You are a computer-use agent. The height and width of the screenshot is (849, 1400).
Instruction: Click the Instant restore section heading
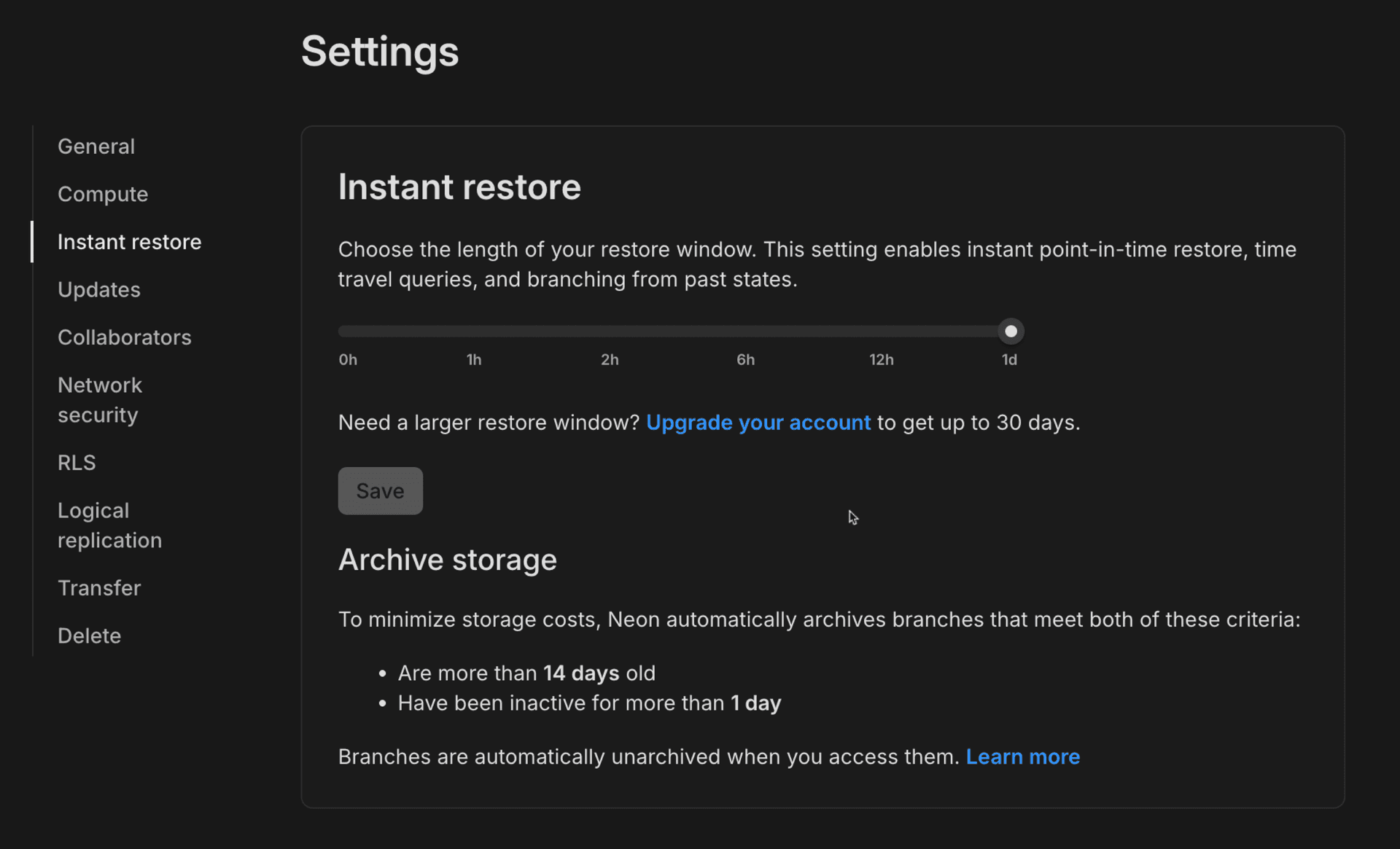click(x=459, y=187)
